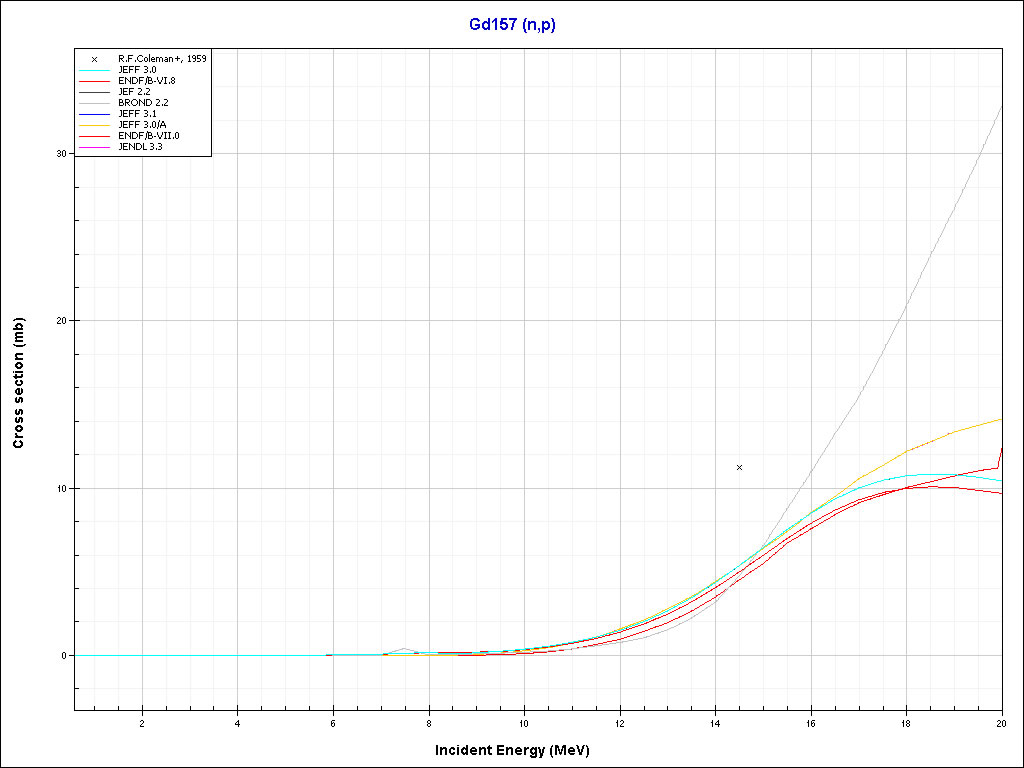Viewport: 1024px width, 768px height.
Task: Click the red ENDF/B-VII.0 legend line
Action: coord(93,135)
